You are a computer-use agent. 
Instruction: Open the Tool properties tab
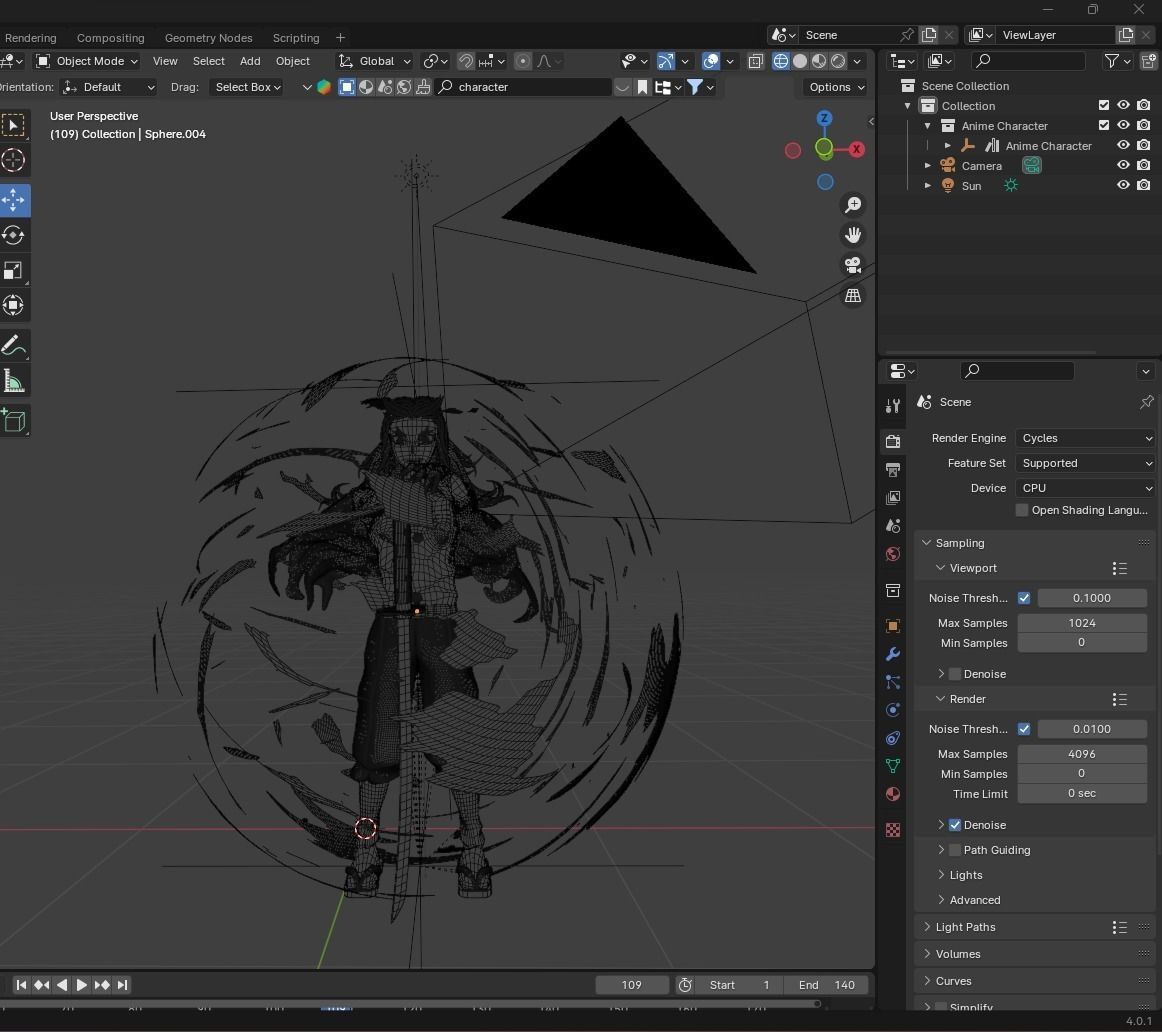pyautogui.click(x=893, y=405)
